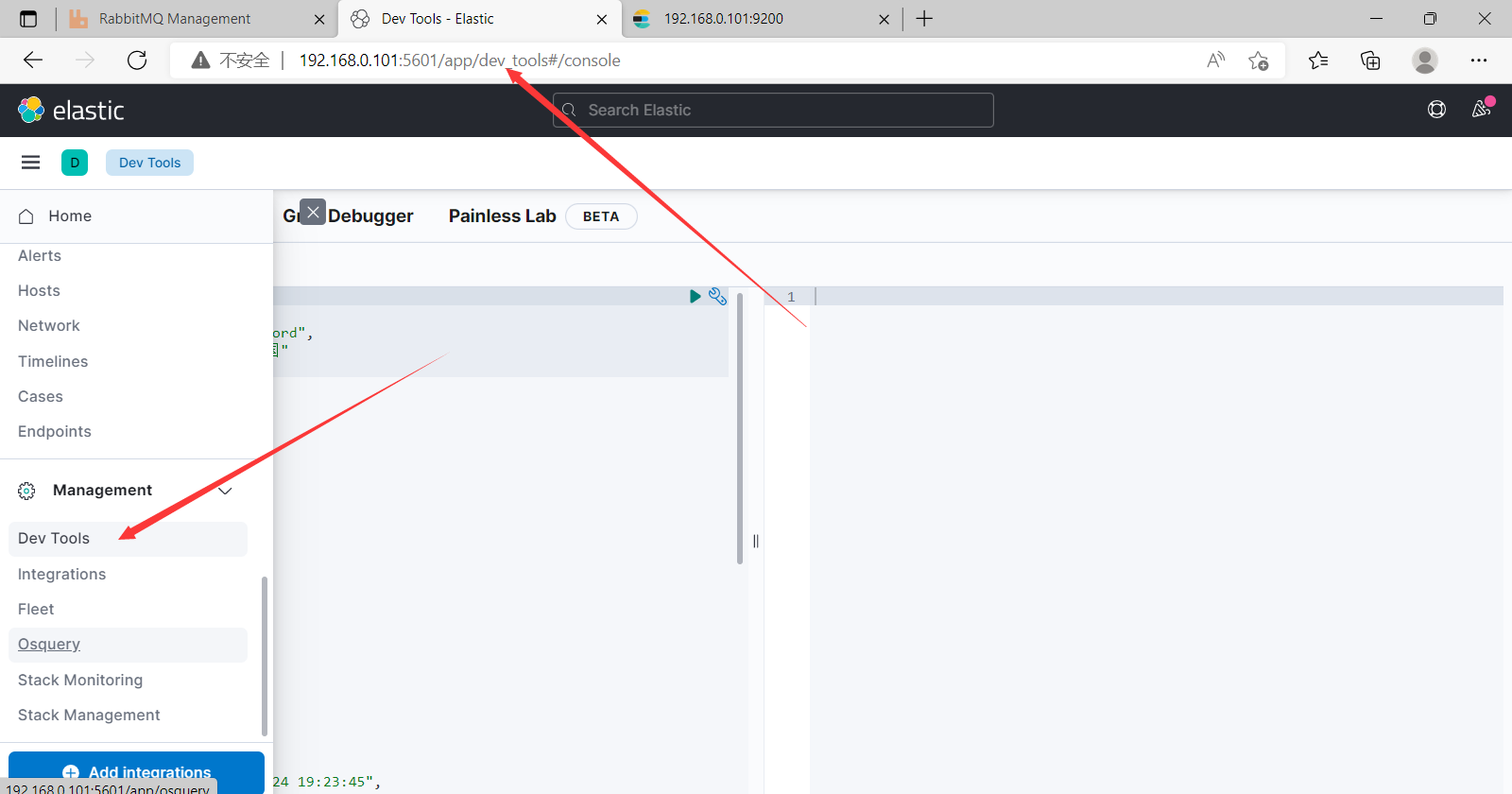Screen dimensions: 1512x794
Task: Open the read aloud icon
Action: point(1216,60)
